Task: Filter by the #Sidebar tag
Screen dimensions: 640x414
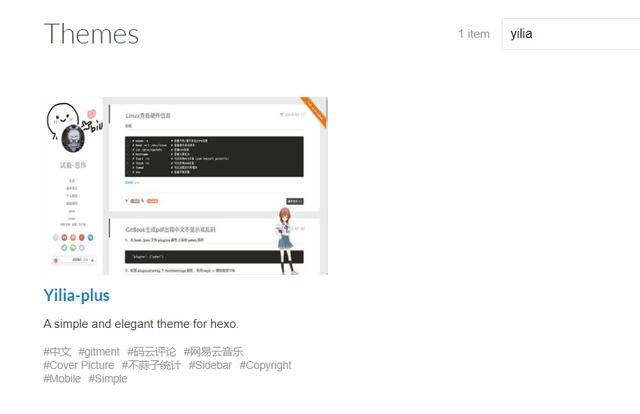Action: pyautogui.click(x=210, y=365)
